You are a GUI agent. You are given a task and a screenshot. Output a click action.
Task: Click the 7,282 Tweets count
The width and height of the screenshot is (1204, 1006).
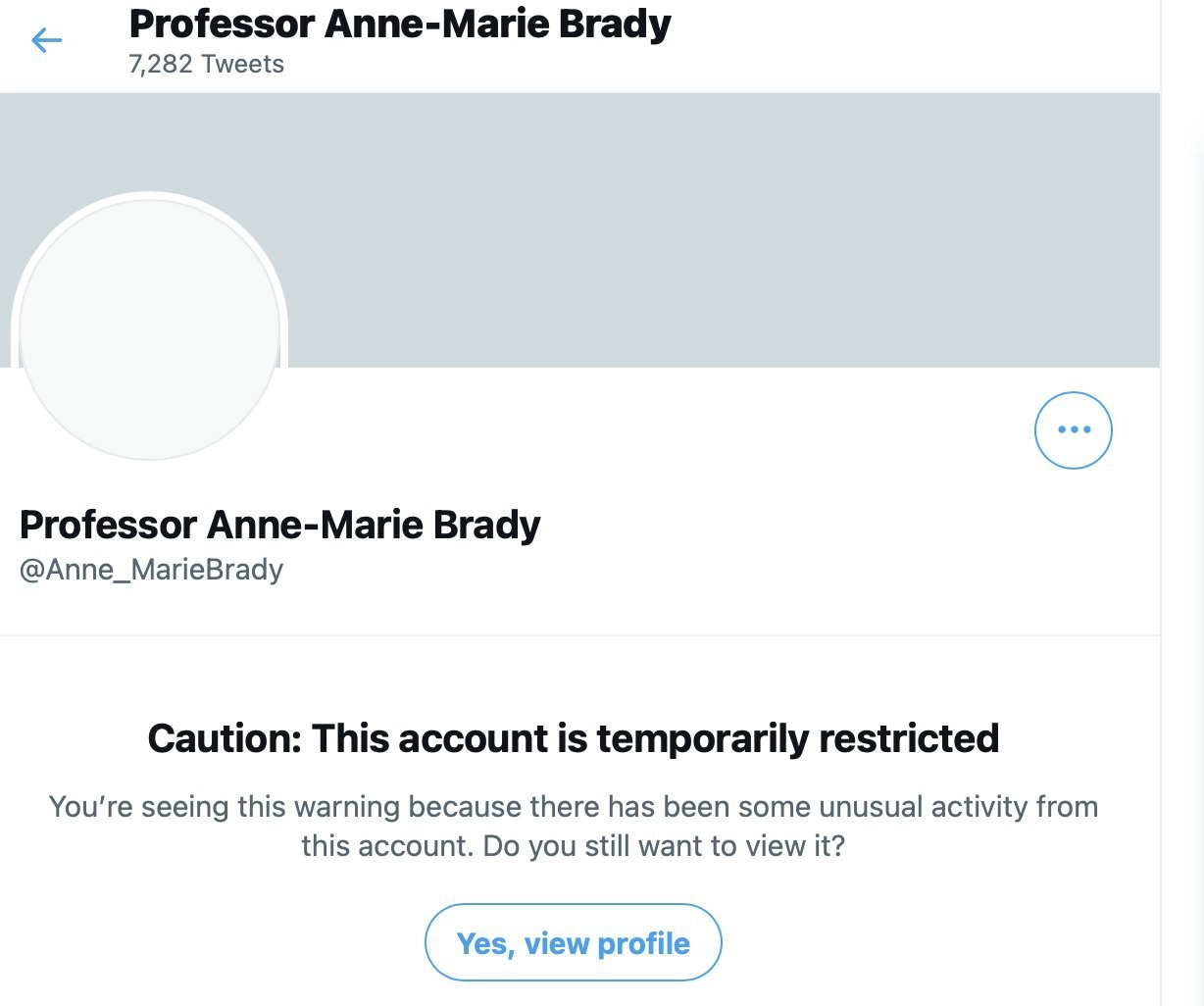206,65
